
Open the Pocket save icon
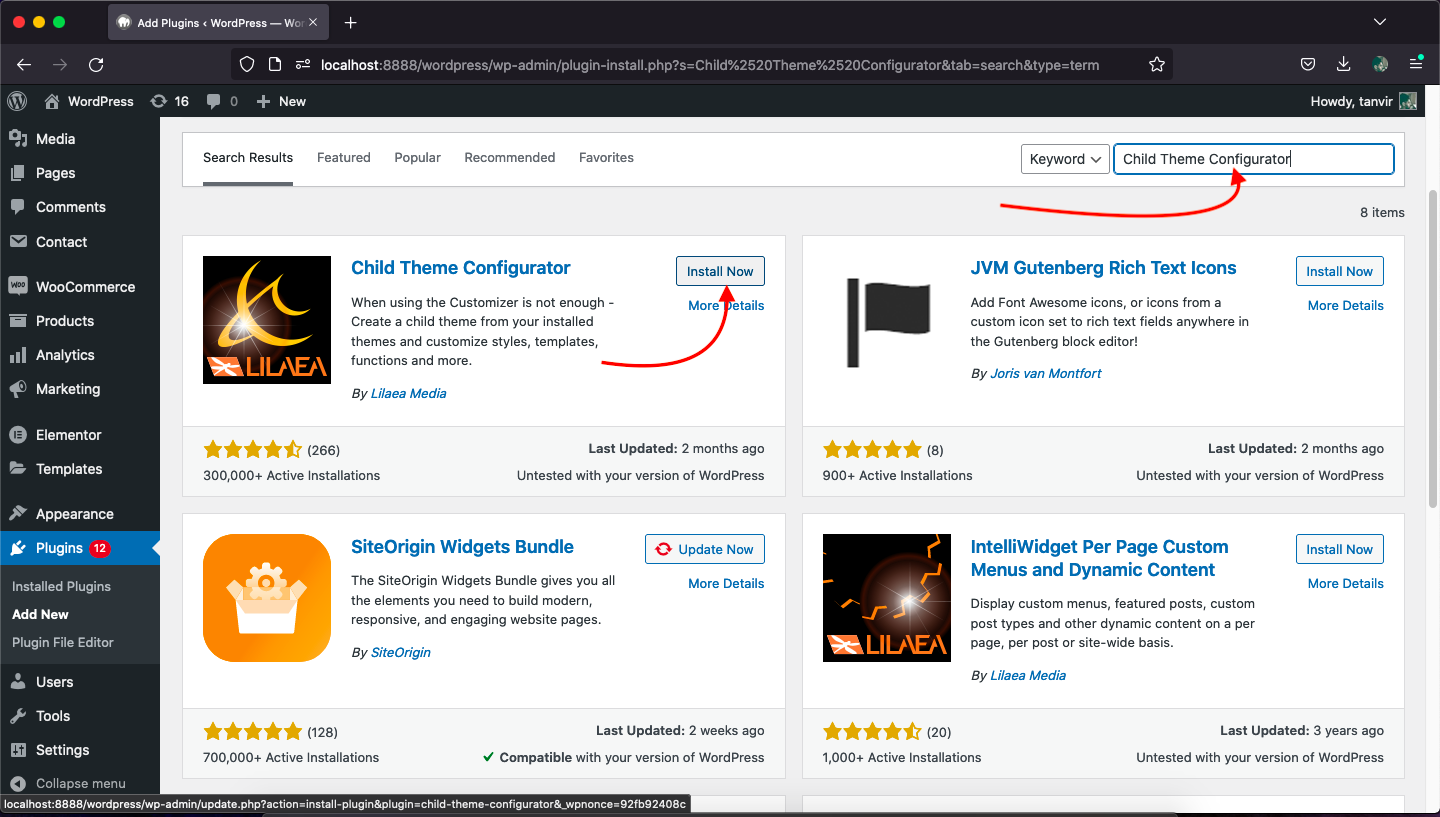click(x=1307, y=65)
